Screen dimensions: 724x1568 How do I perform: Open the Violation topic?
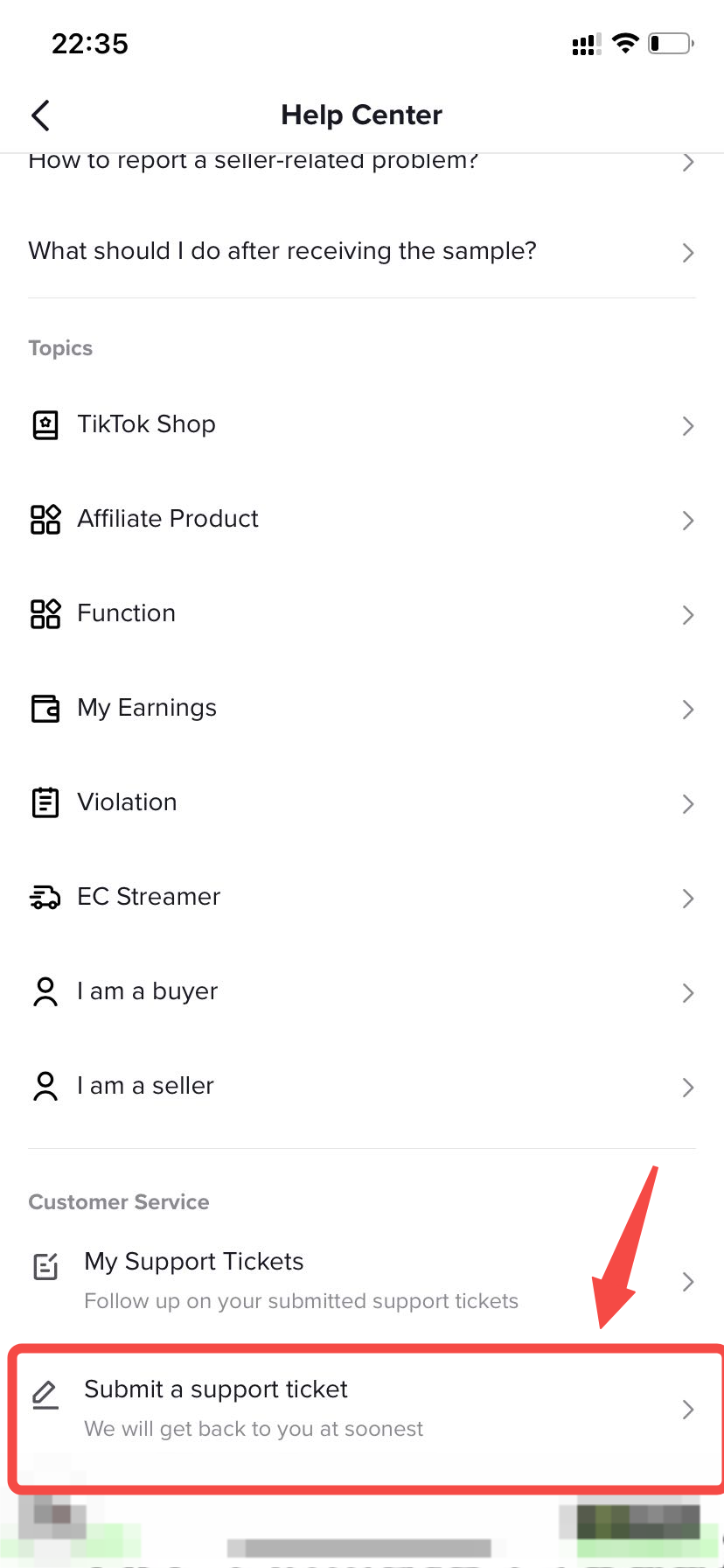[128, 802]
